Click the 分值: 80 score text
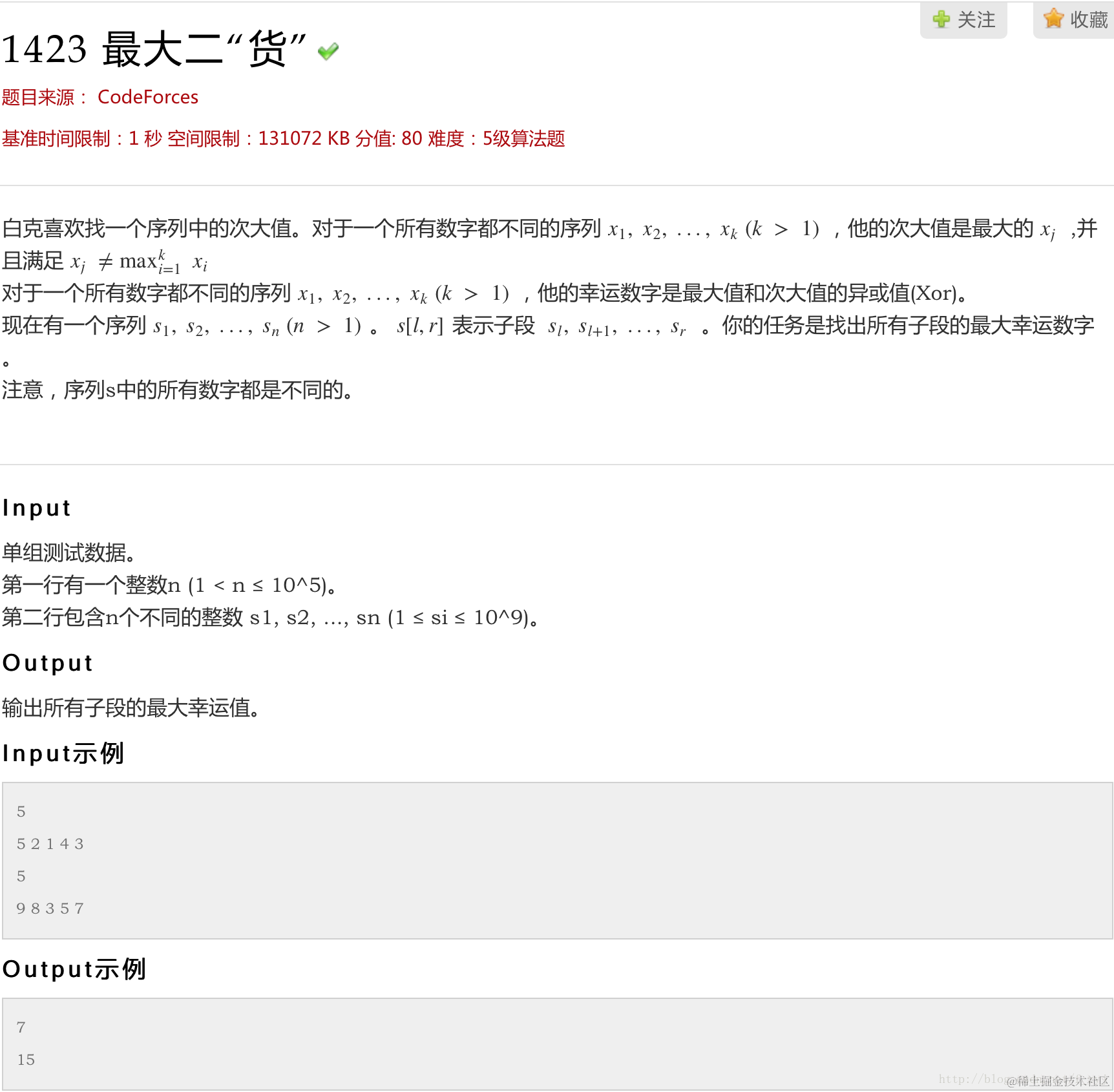 [389, 138]
